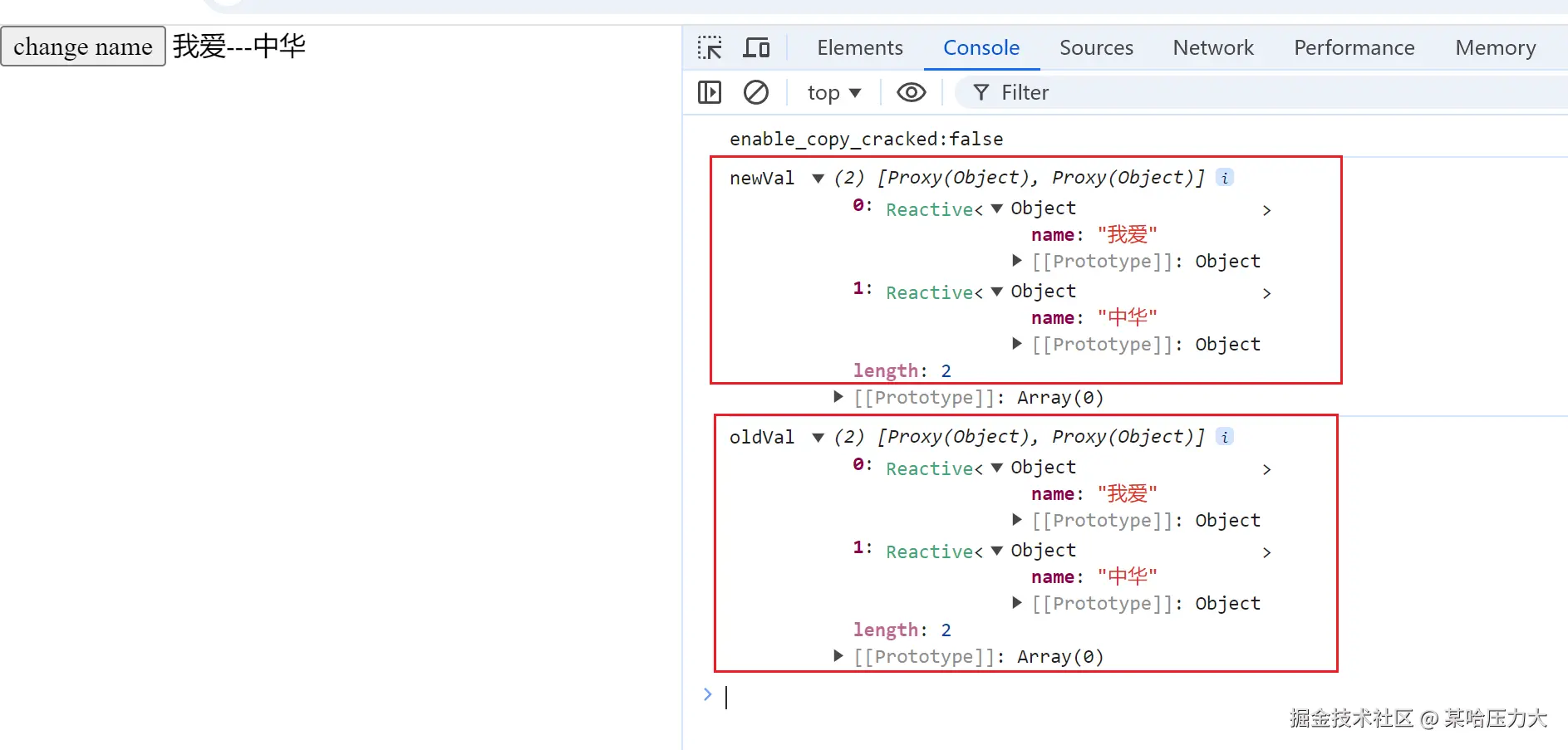Collapse oldVal item 0 Object

[x=997, y=468]
